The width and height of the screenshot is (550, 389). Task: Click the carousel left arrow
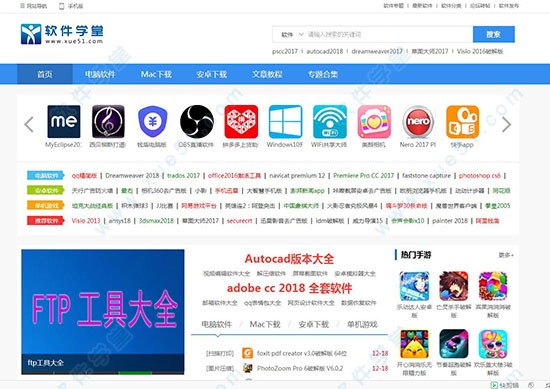tap(29, 124)
